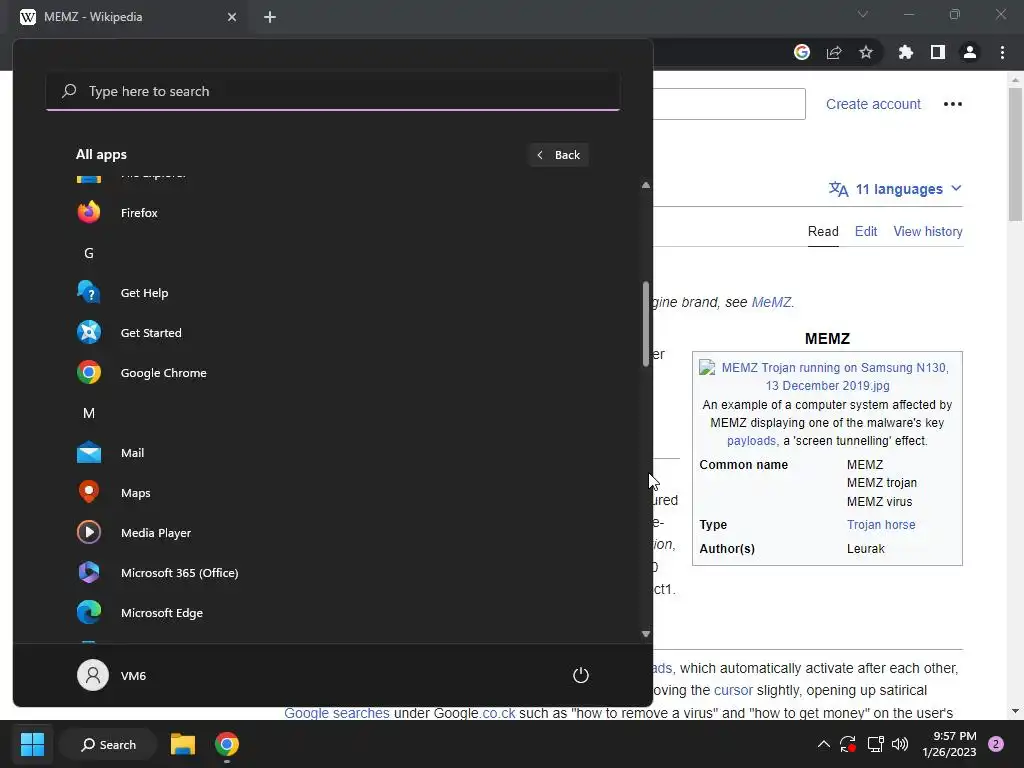
Task: Click the Chrome icon on the taskbar
Action: (227, 744)
